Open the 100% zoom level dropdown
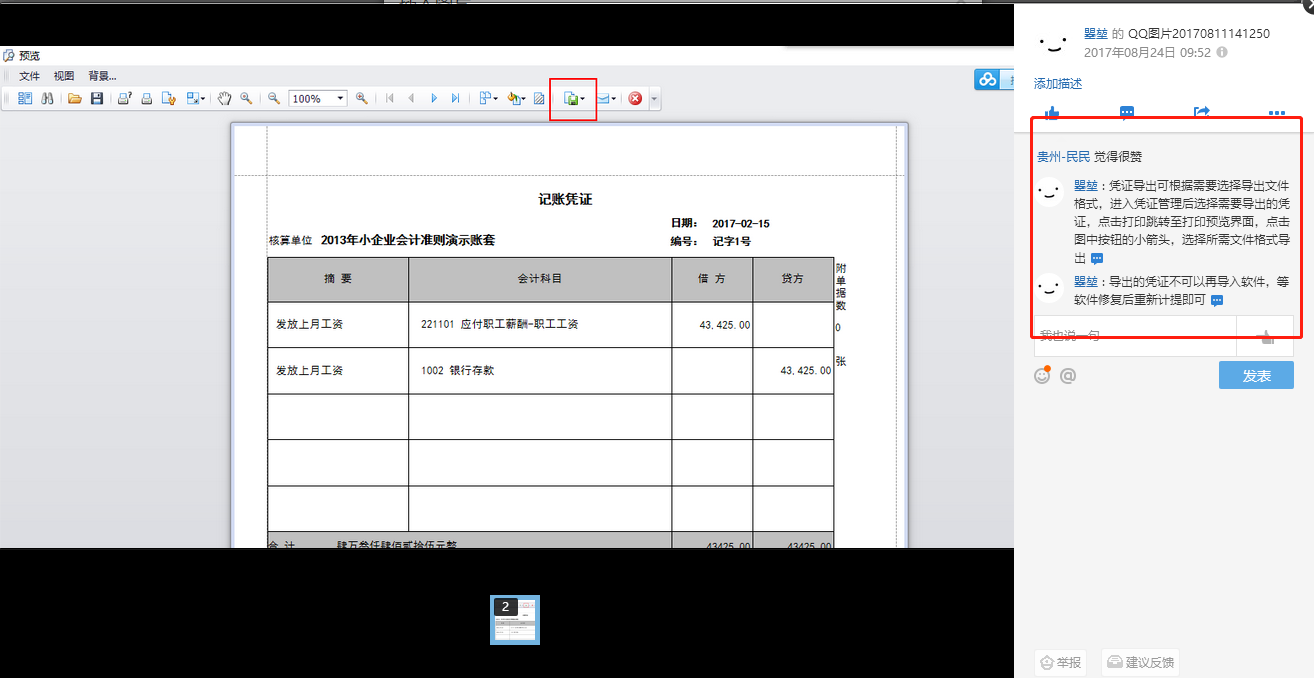Image resolution: width=1314 pixels, height=678 pixels. [x=341, y=99]
